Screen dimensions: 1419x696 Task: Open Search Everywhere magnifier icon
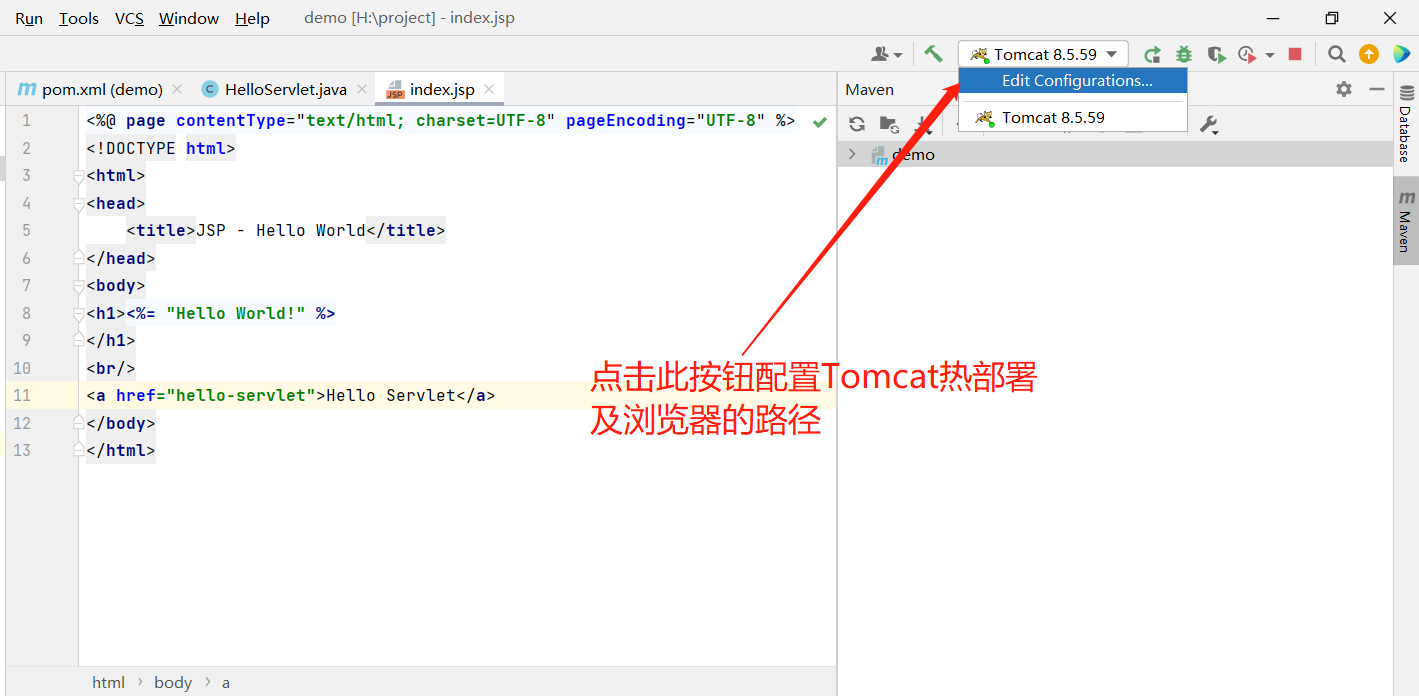pos(1336,54)
